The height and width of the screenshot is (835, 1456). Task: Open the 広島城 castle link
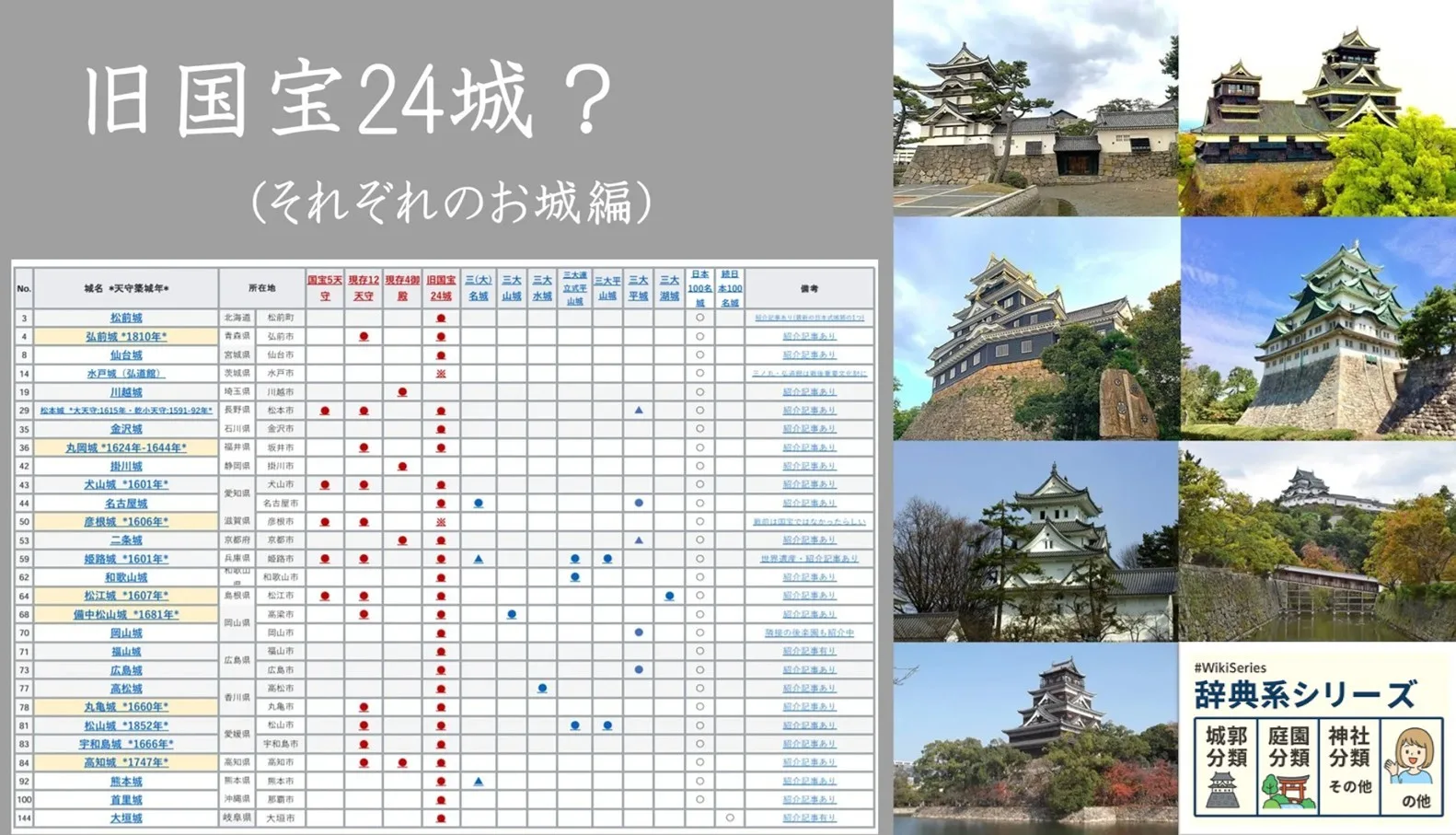(126, 669)
